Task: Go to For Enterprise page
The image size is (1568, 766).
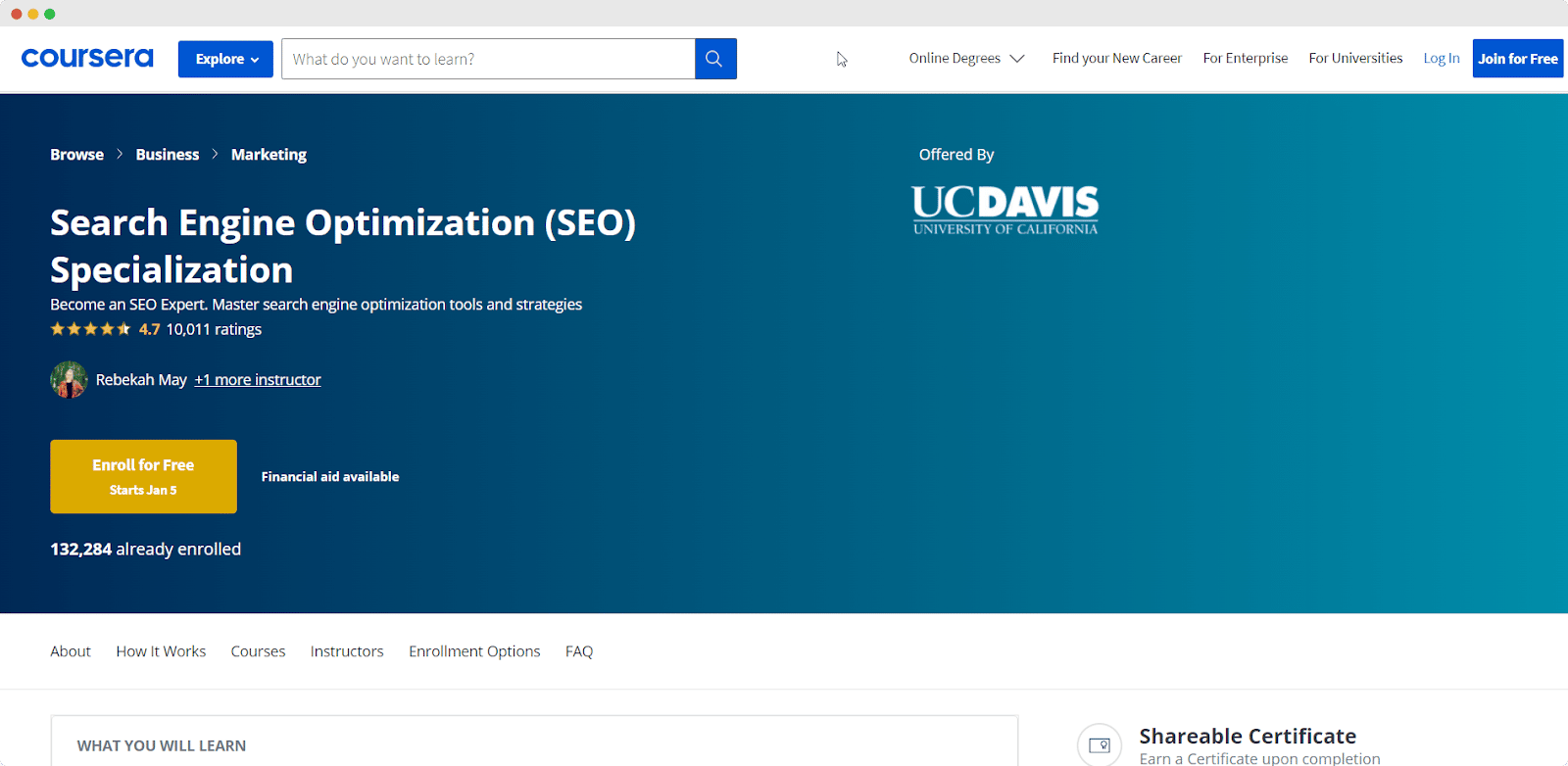Action: tap(1246, 59)
